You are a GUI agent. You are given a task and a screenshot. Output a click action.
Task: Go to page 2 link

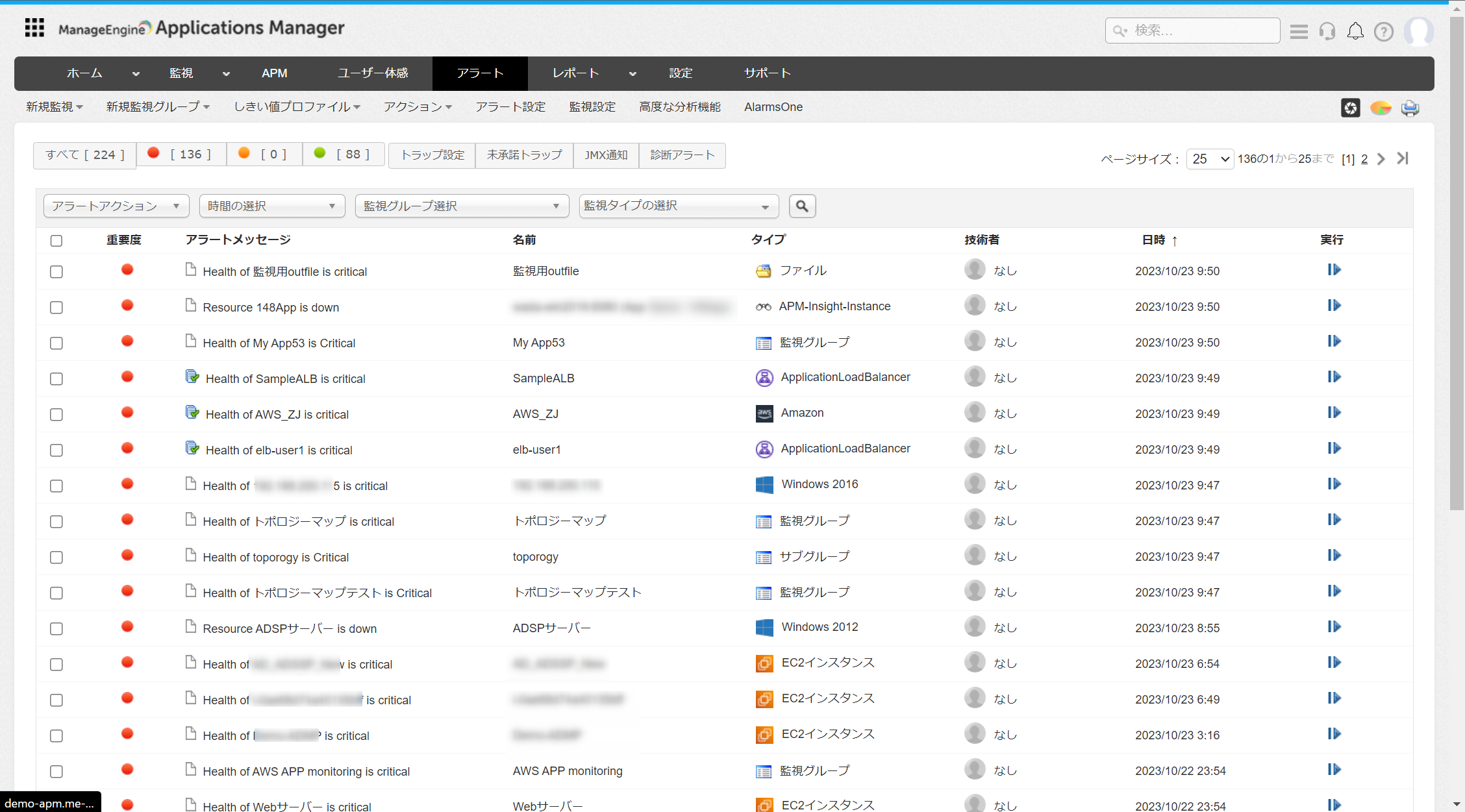(x=1364, y=159)
